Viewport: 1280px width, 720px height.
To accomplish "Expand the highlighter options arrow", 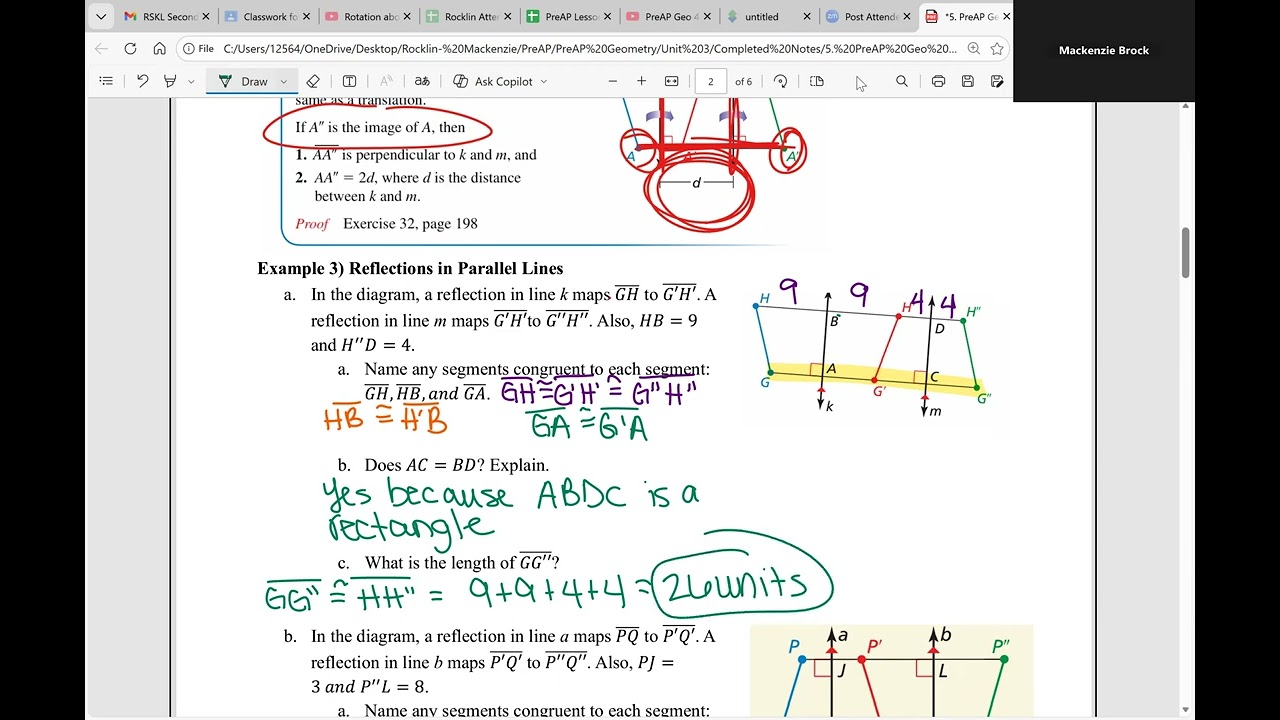I will (191, 82).
